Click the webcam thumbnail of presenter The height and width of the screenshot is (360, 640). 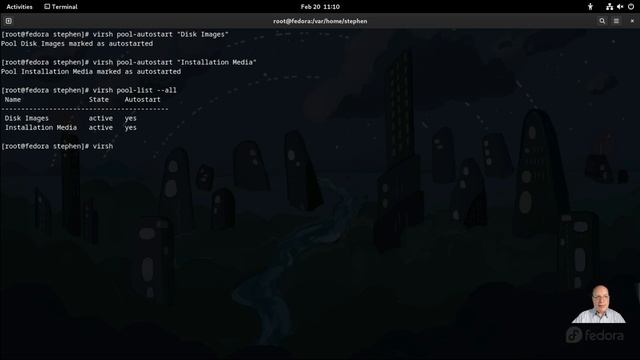pos(599,304)
